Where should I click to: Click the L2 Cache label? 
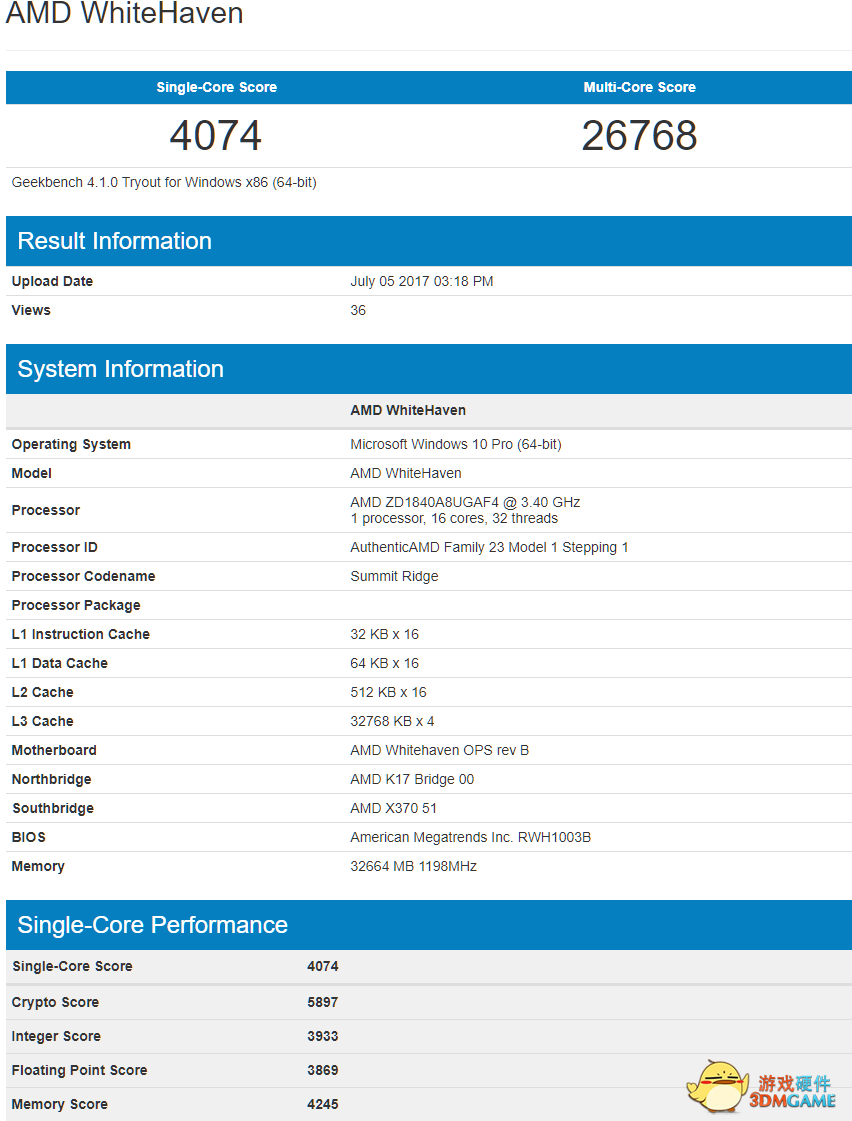click(42, 692)
